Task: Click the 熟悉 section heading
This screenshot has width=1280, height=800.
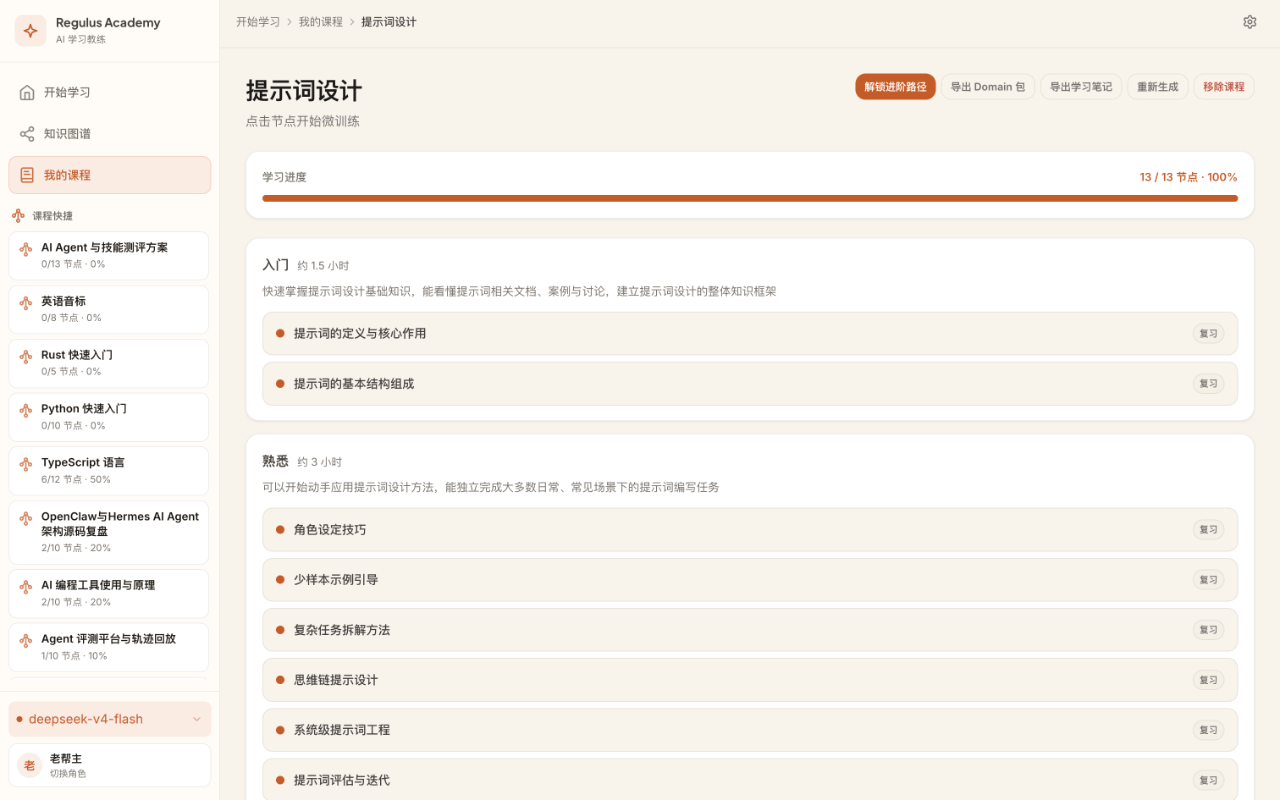Action: click(275, 461)
